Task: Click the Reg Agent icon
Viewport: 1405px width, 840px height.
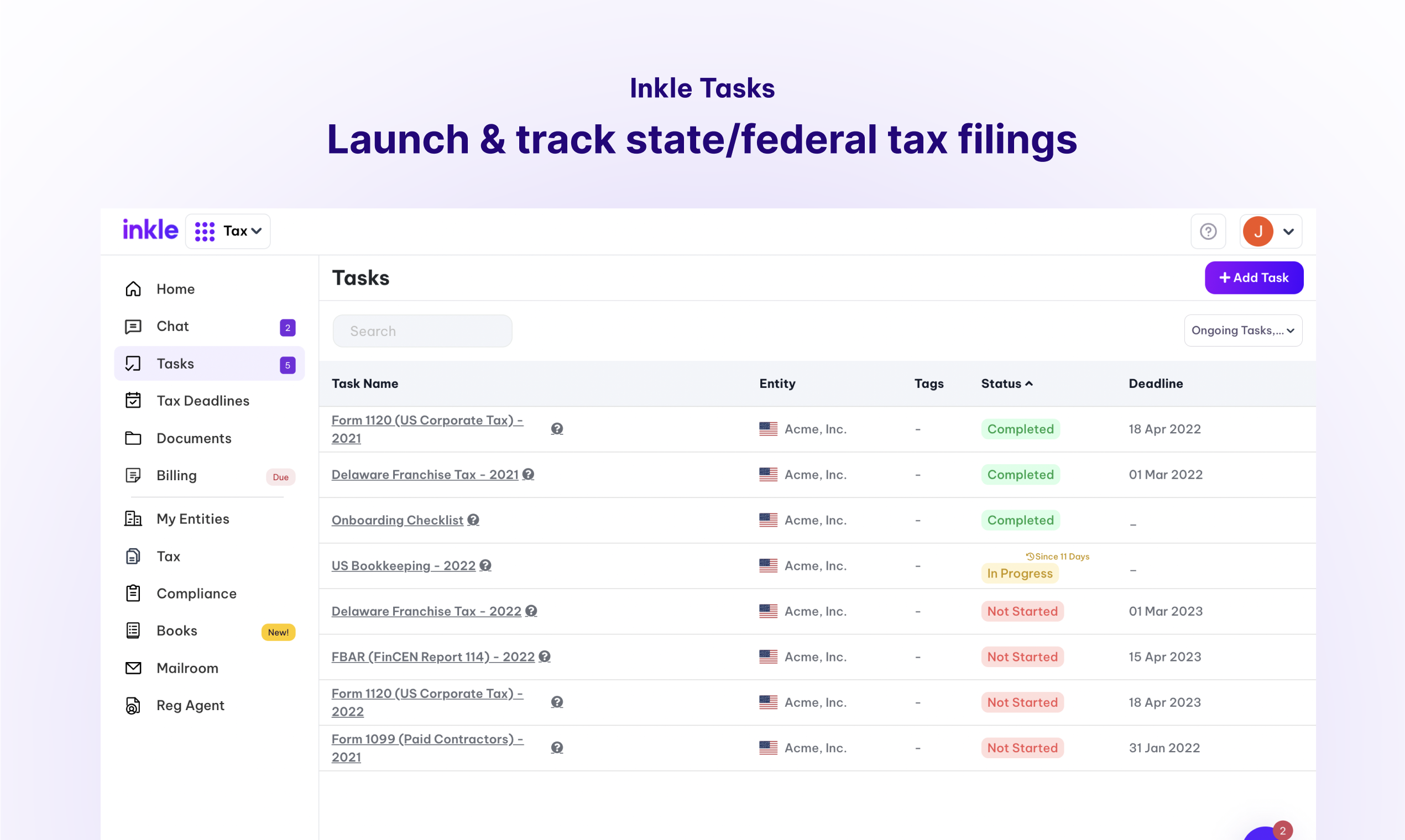Action: (x=133, y=706)
